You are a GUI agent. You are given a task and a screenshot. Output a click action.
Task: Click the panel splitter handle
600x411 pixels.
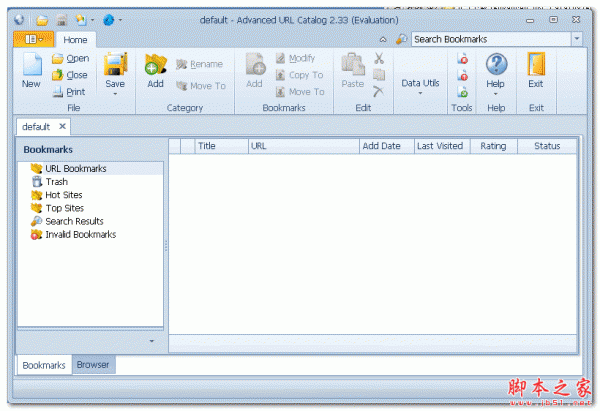click(166, 245)
